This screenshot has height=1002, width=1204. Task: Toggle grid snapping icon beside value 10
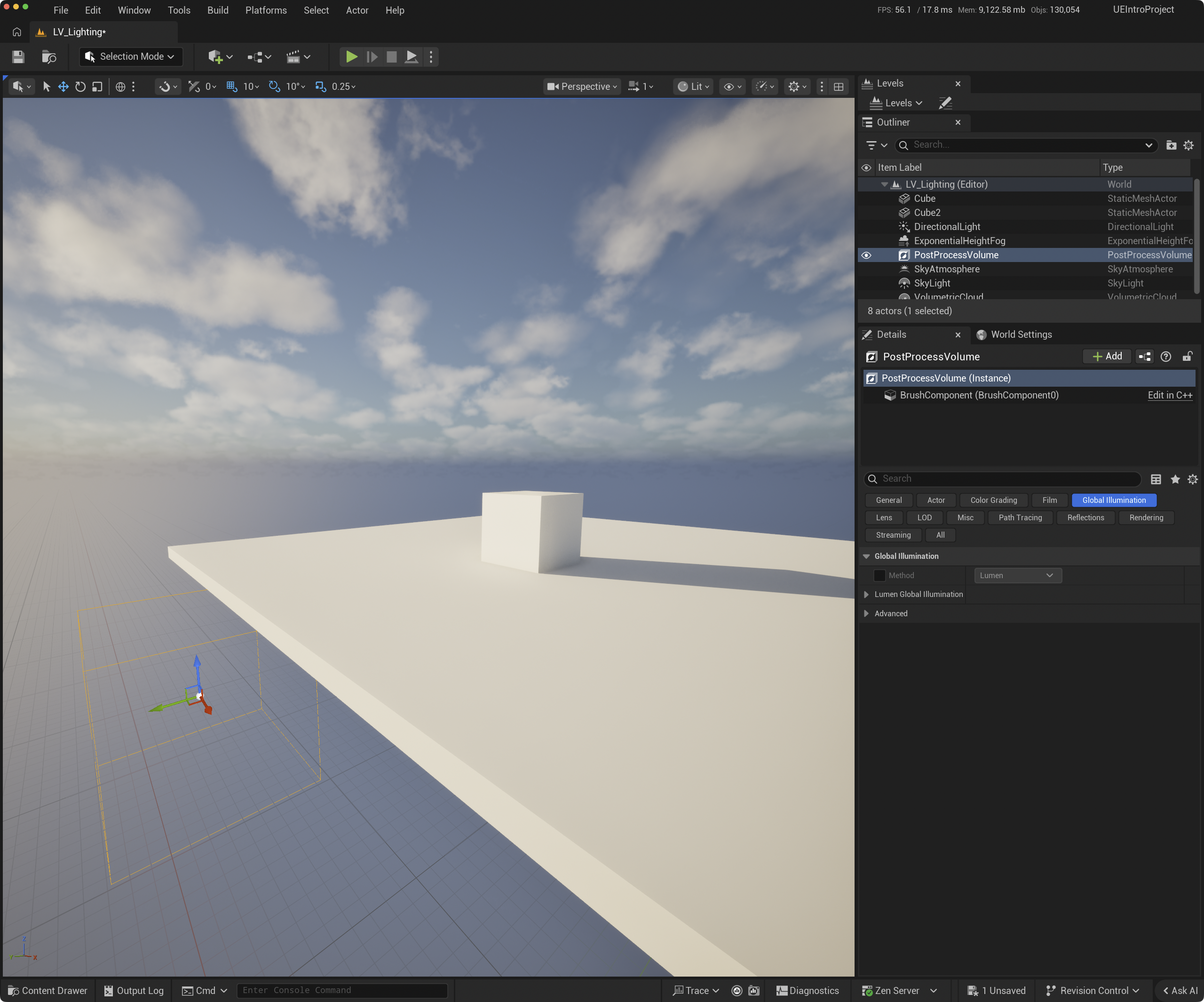[x=231, y=87]
